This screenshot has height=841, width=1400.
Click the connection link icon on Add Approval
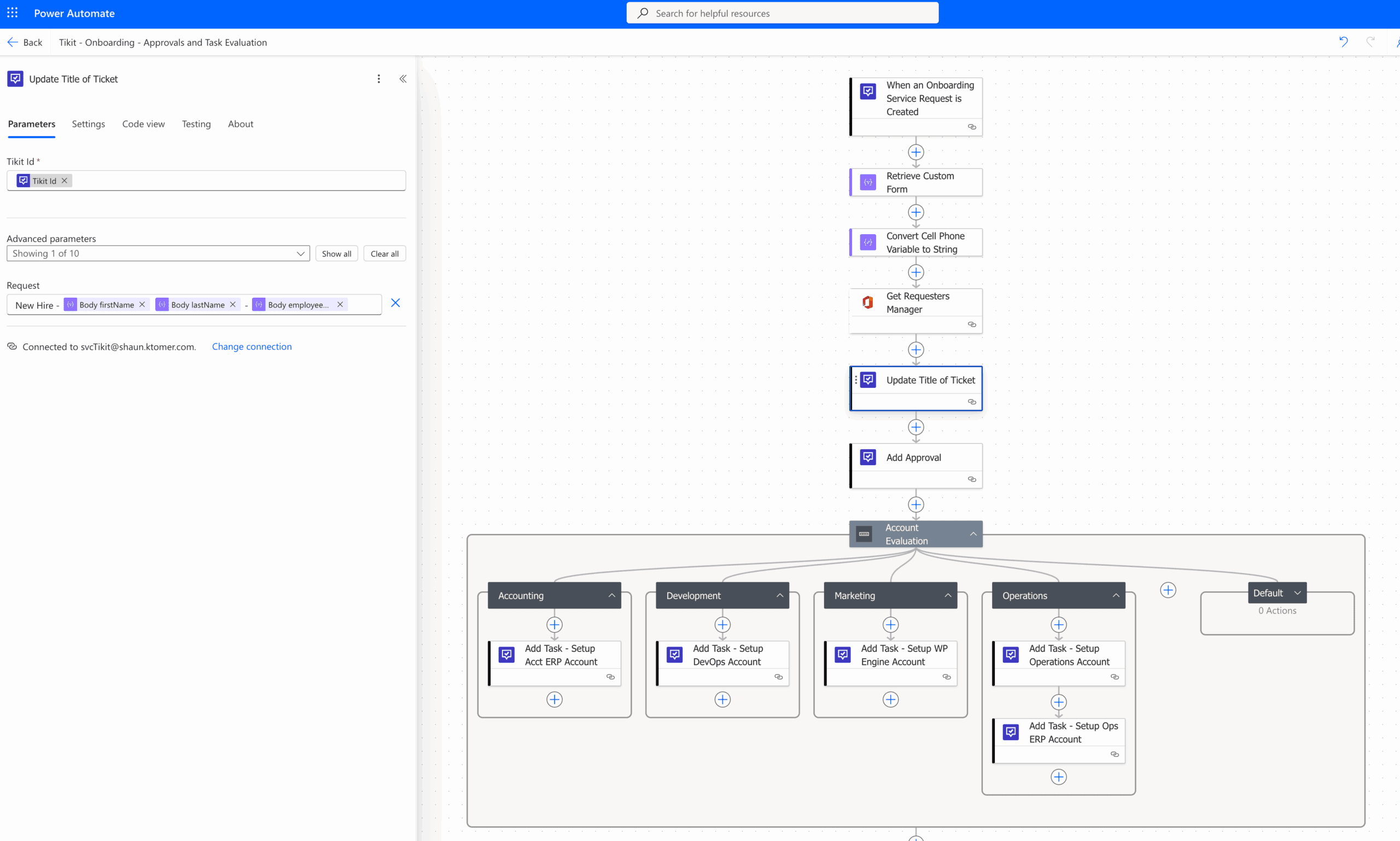coord(972,479)
